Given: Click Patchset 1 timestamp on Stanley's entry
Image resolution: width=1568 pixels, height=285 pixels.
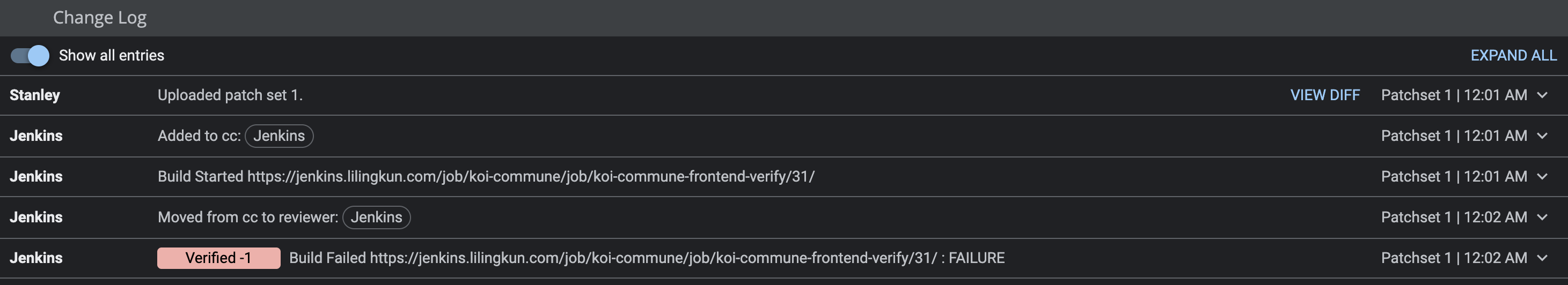Looking at the screenshot, I should [x=1454, y=95].
